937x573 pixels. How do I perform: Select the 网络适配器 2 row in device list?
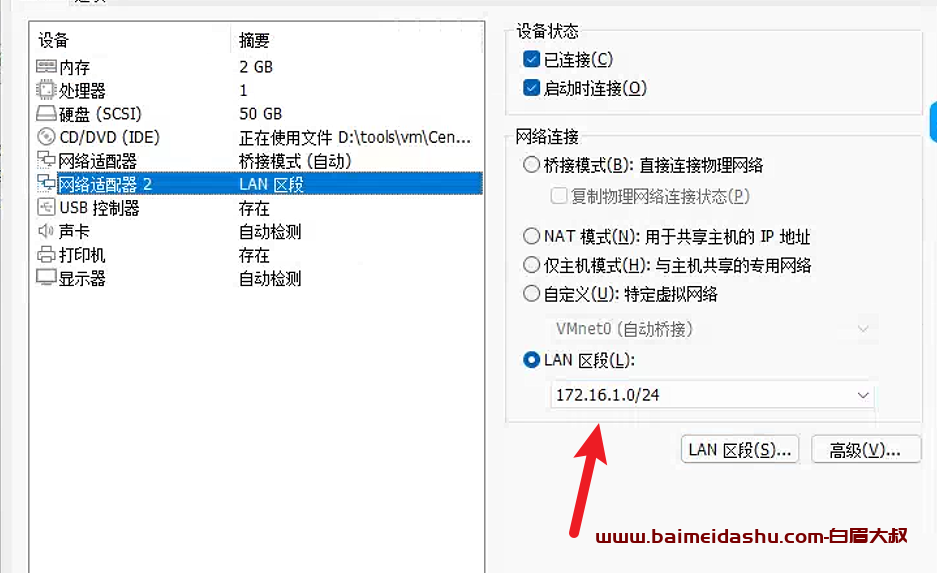click(x=258, y=183)
